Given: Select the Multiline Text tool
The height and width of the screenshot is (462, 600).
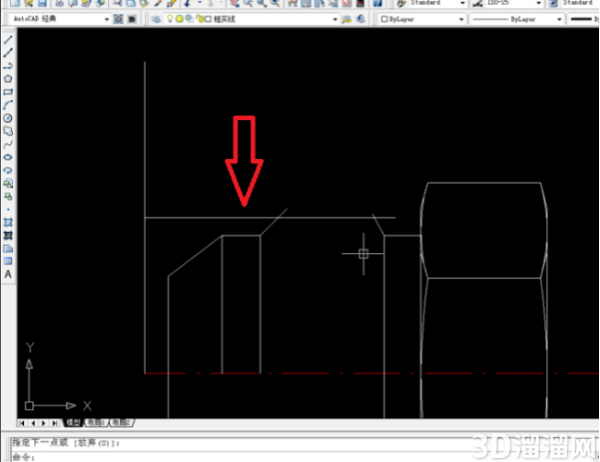Looking at the screenshot, I should (x=8, y=274).
